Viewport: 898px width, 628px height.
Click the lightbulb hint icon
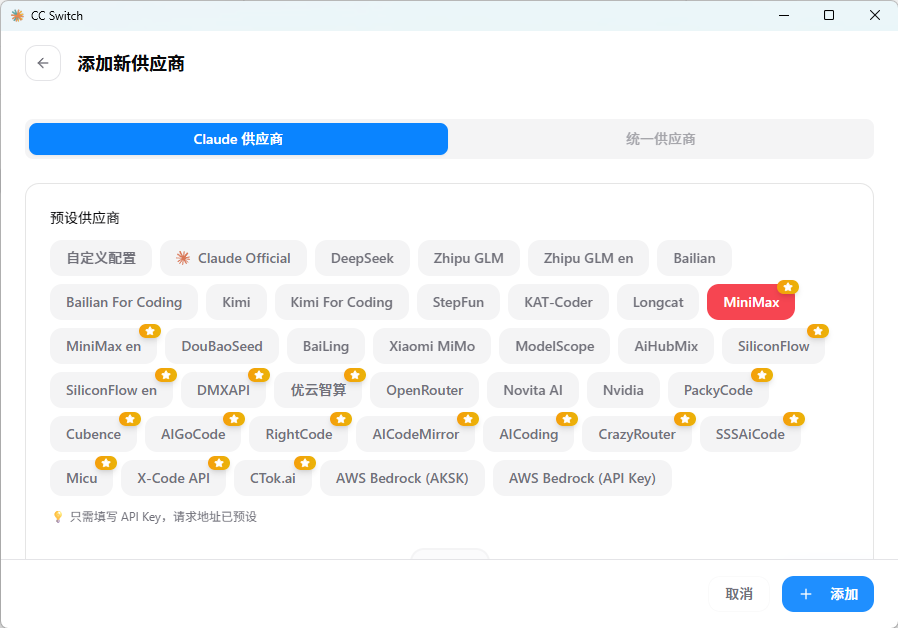(x=57, y=517)
